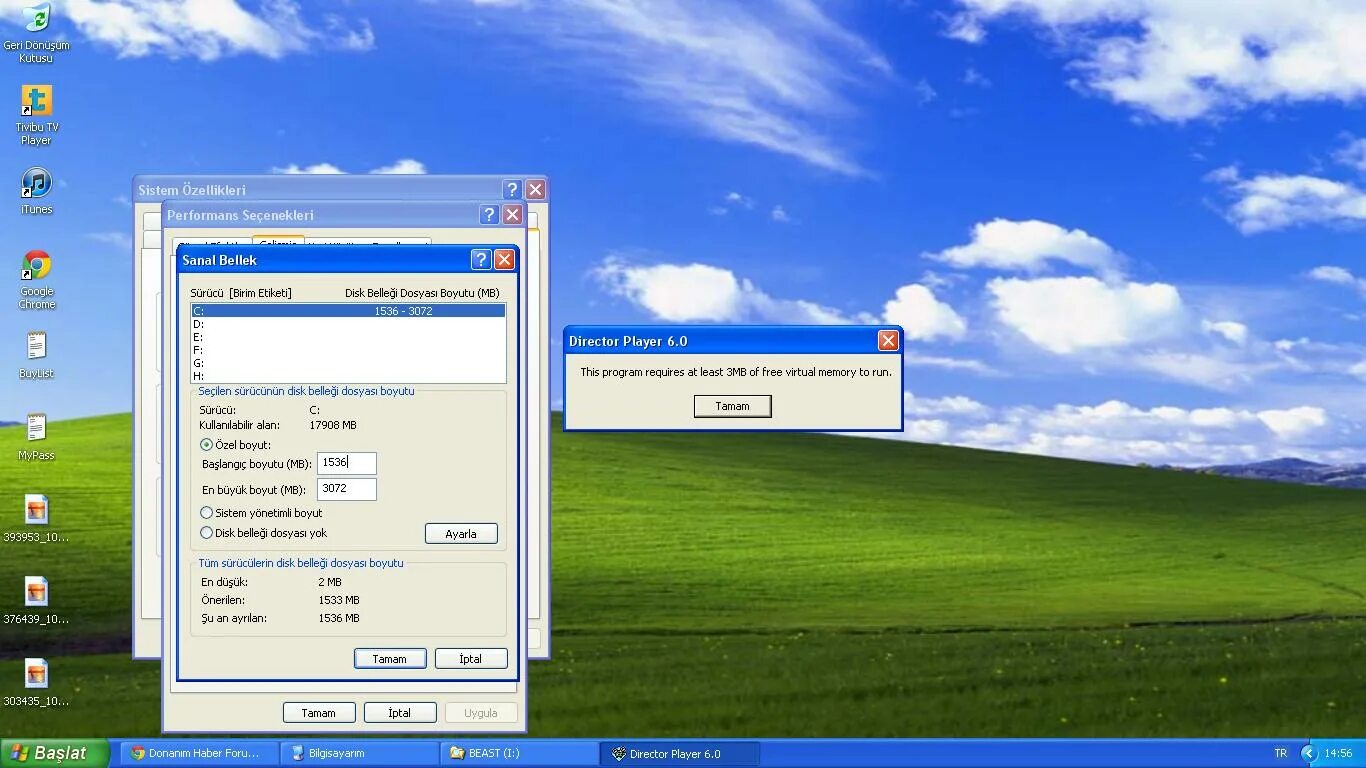Viewport: 1366px width, 768px height.
Task: Close the Sistem Özellikleri window
Action: click(535, 190)
